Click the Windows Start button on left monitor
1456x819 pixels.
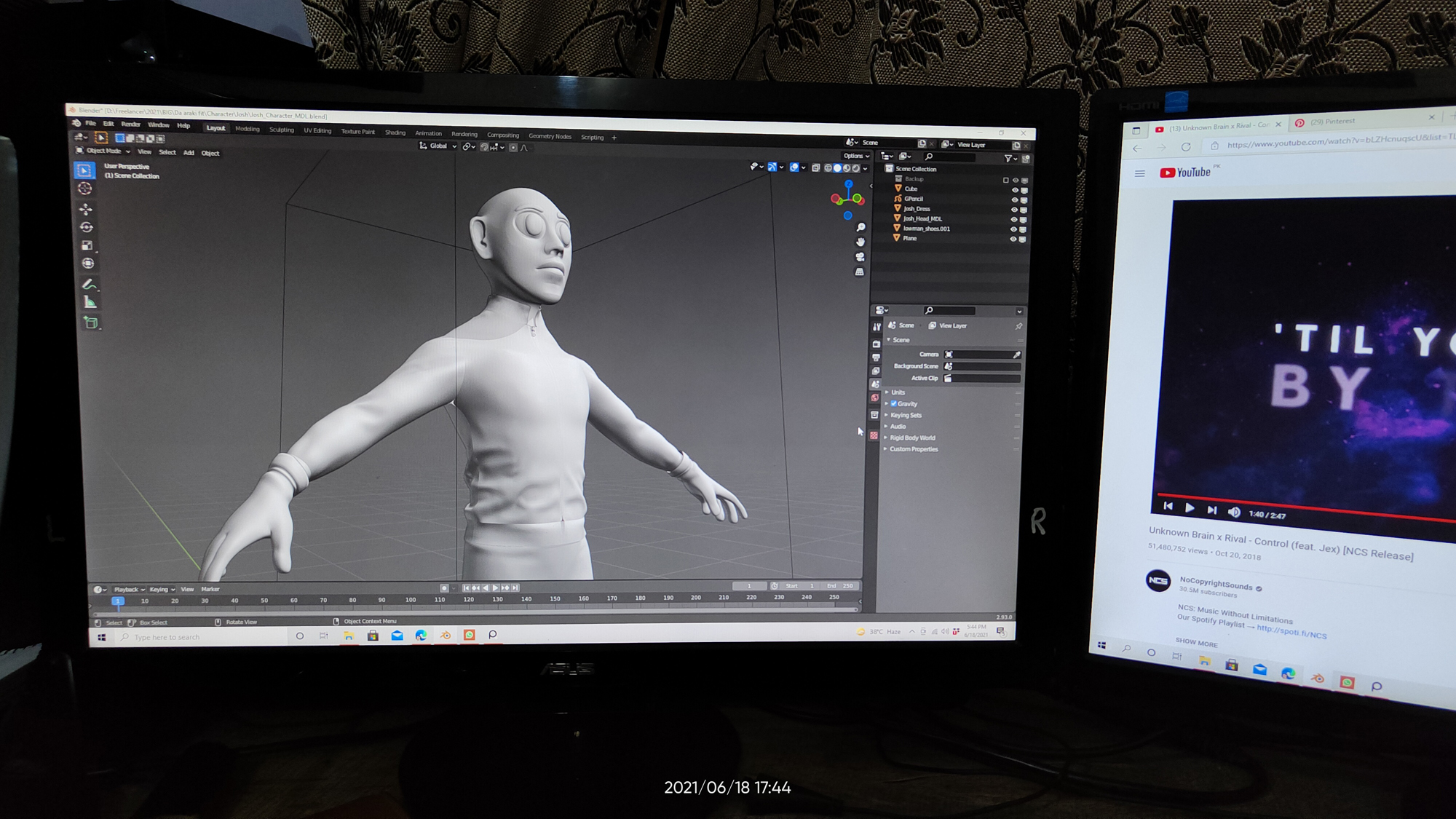click(102, 637)
